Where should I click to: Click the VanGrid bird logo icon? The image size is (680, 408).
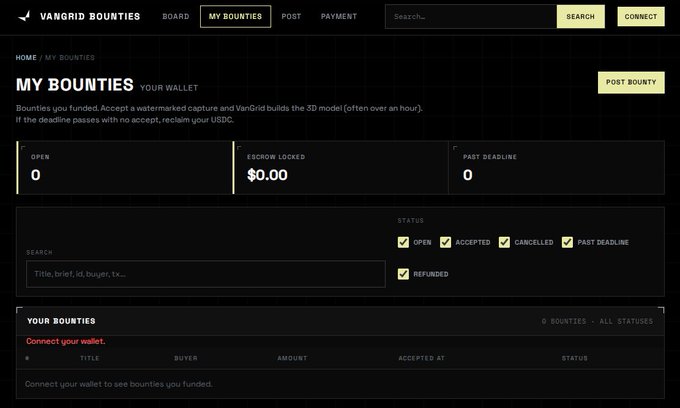pyautogui.click(x=24, y=16)
